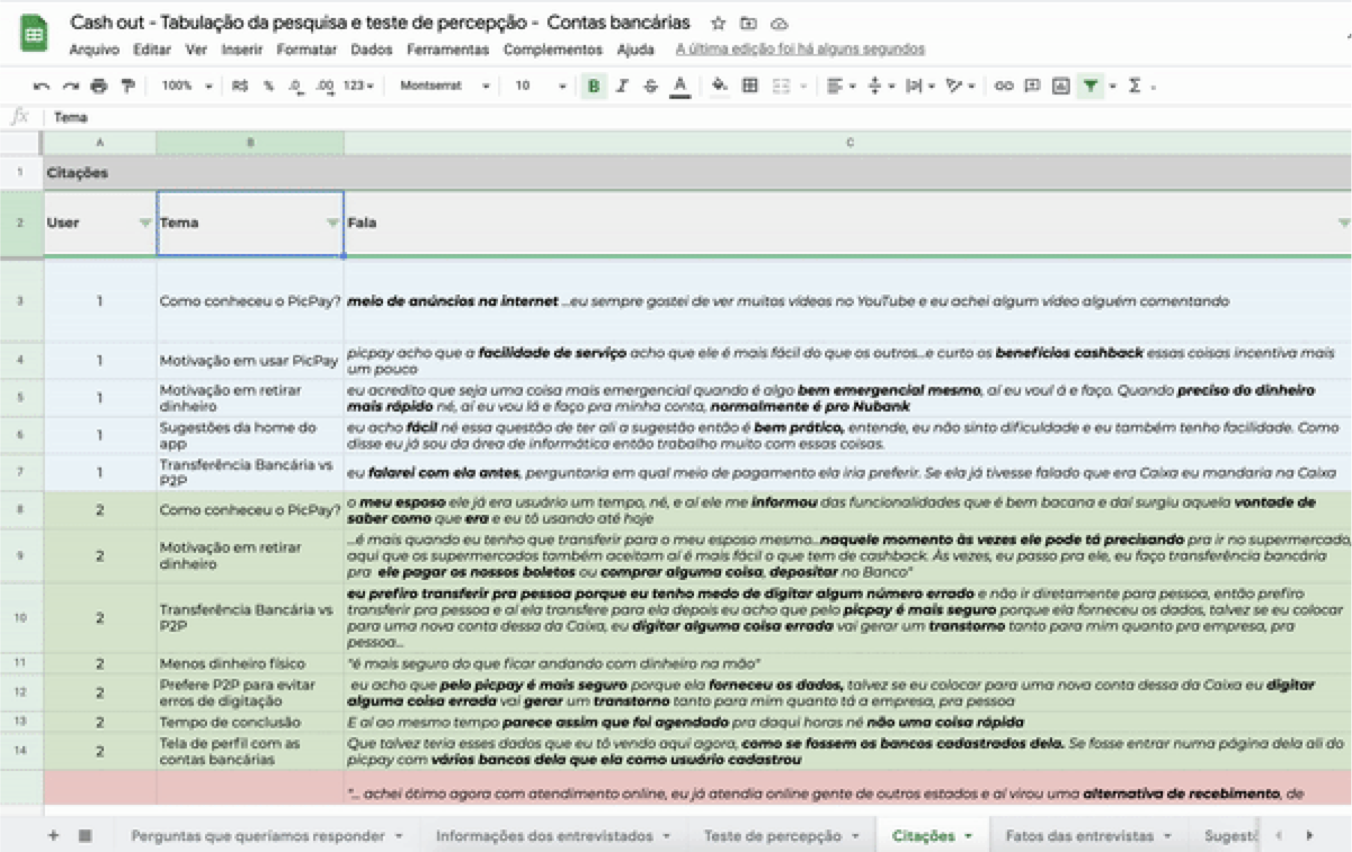Open the zoom level dropdown
The height and width of the screenshot is (852, 1352).
pyautogui.click(x=186, y=86)
